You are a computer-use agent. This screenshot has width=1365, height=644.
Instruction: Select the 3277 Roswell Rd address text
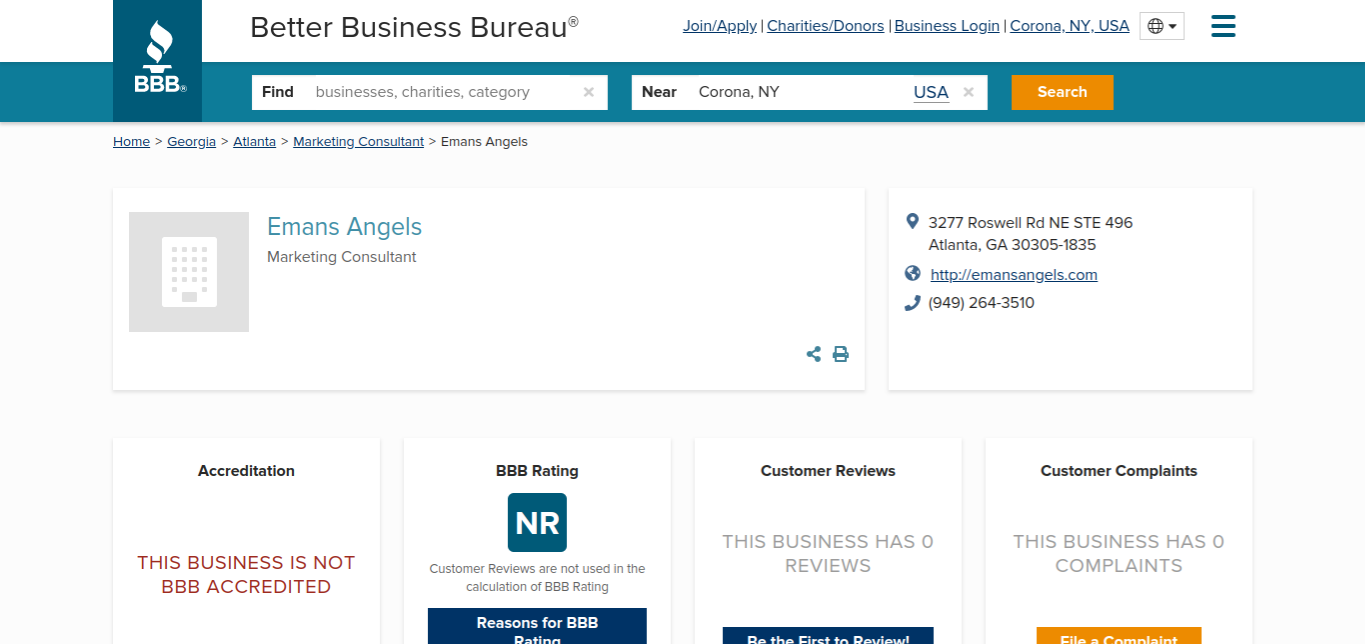point(1030,234)
